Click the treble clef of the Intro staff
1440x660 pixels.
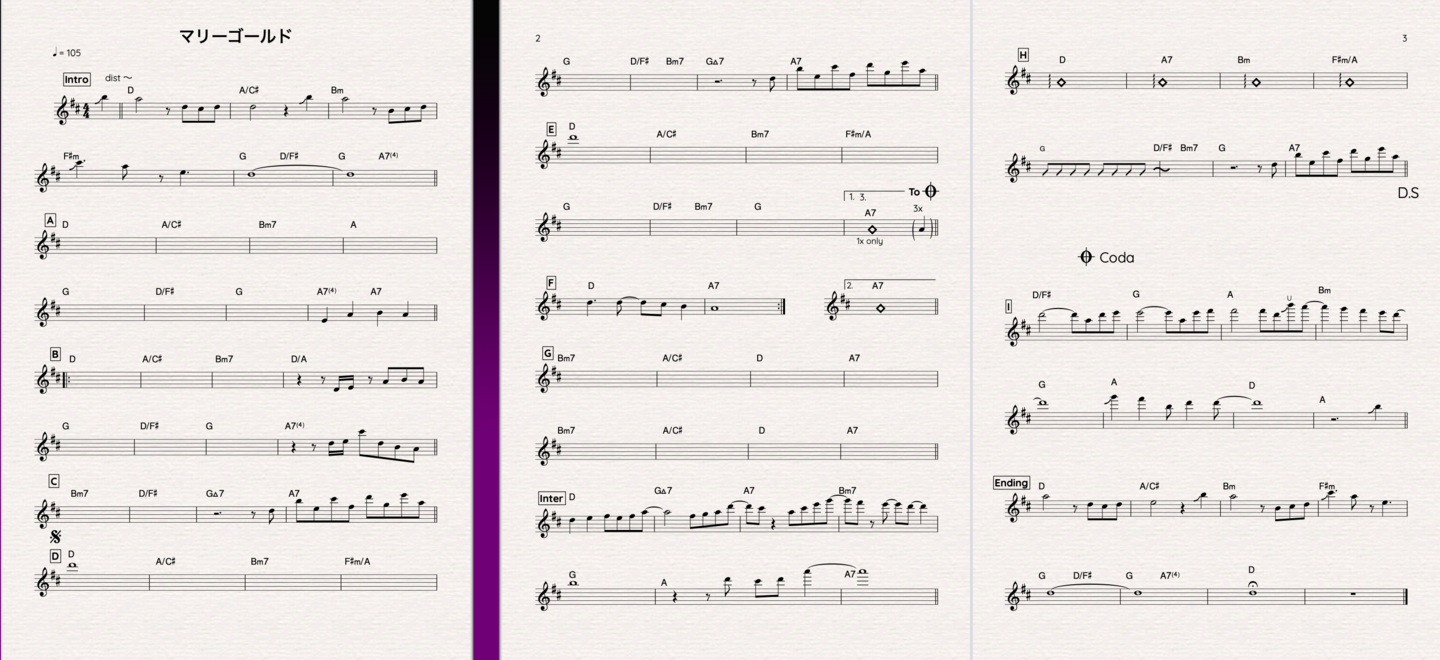tap(63, 109)
